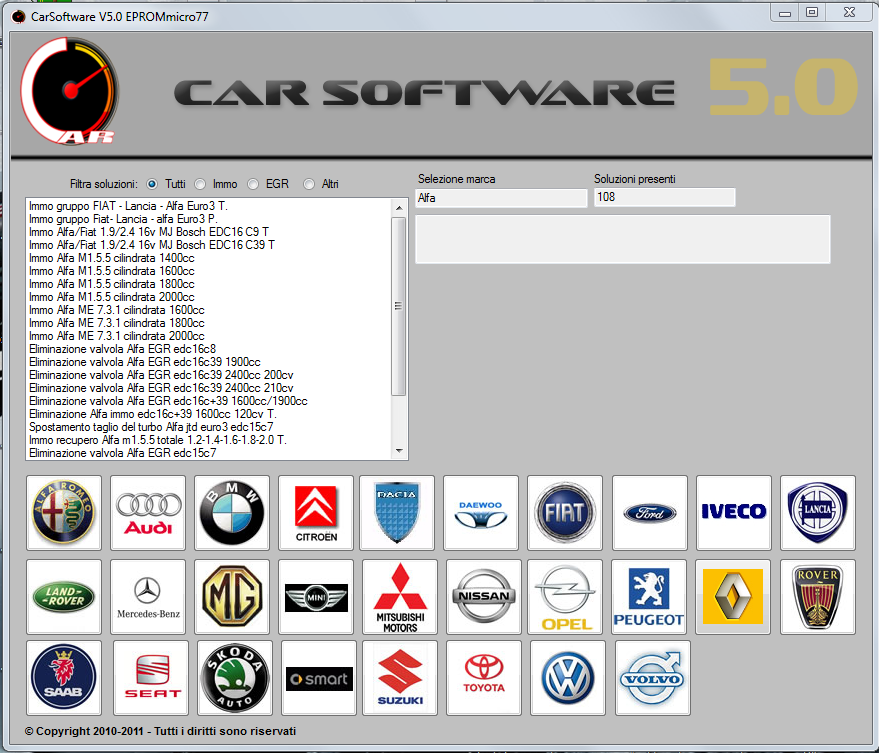Click the Rover brand logo
The height and width of the screenshot is (753, 879).
(818, 597)
